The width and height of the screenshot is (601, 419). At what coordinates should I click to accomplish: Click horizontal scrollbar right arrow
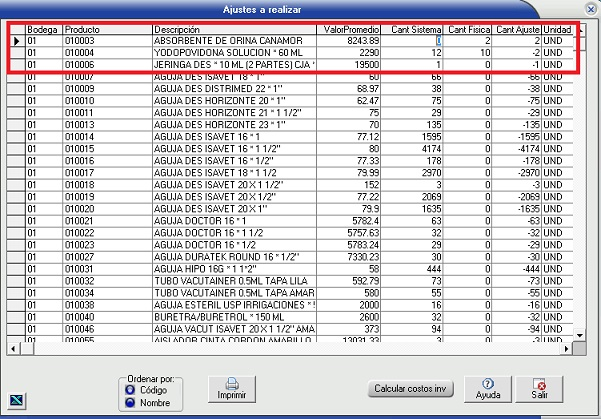(x=574, y=347)
